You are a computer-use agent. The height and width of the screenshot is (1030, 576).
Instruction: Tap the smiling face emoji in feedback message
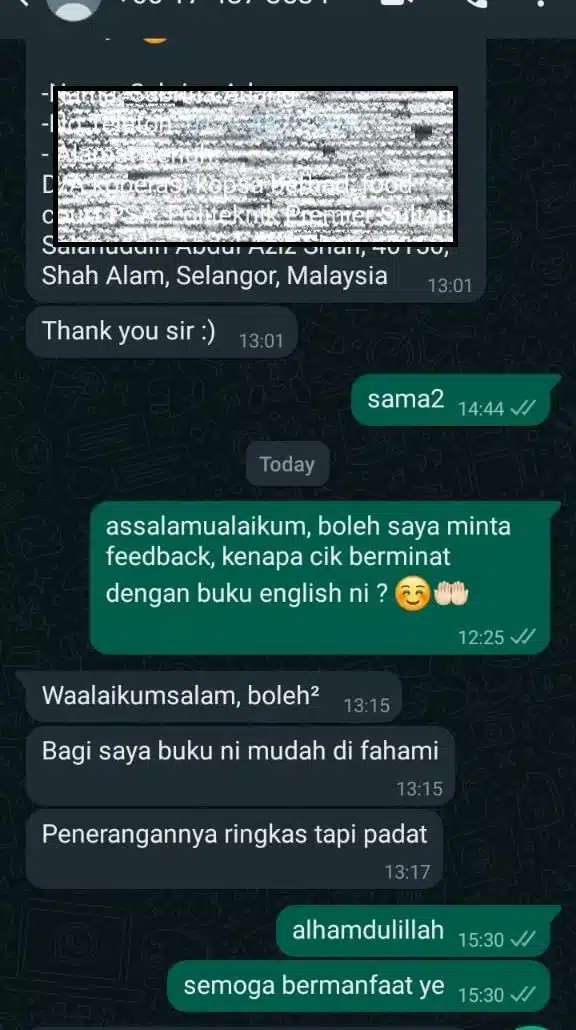tap(411, 595)
